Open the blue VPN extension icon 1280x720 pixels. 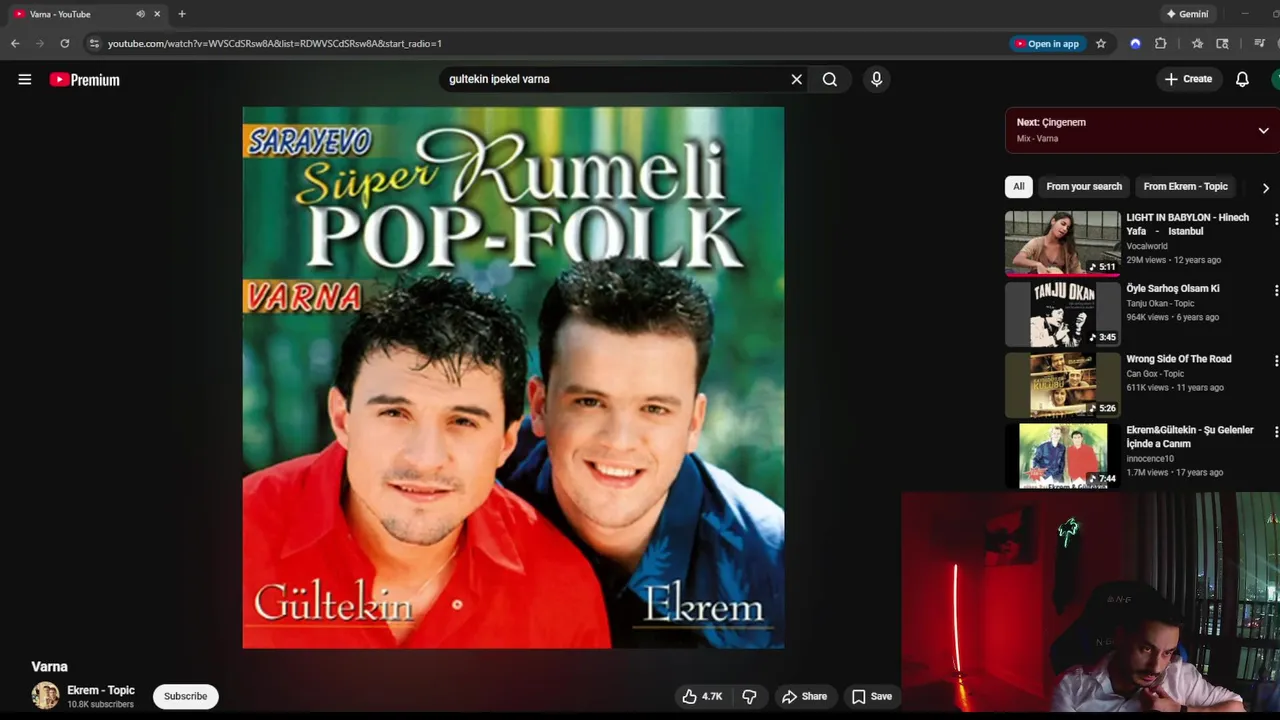(1135, 43)
